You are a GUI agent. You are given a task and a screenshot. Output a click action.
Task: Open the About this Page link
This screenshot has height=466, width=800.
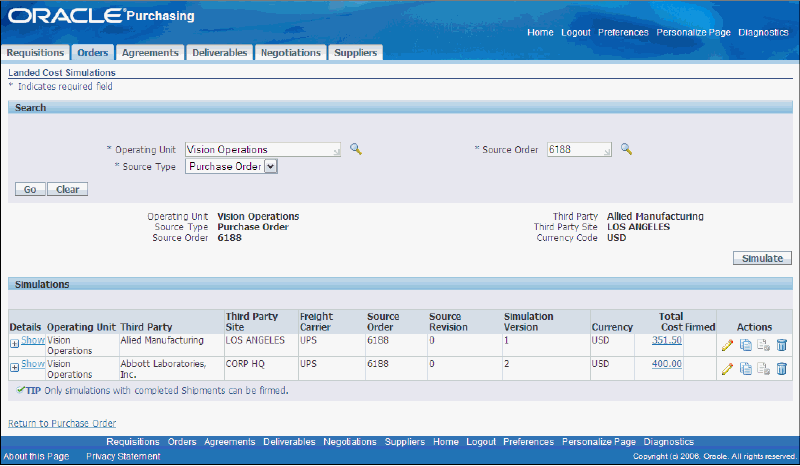[36, 456]
